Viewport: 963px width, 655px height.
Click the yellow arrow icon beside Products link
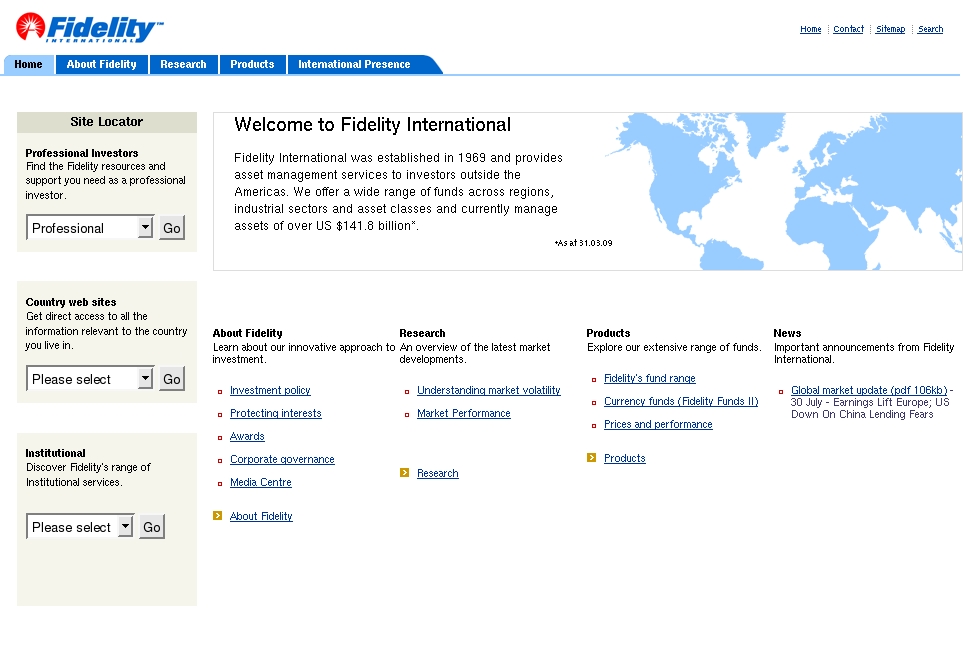tap(591, 457)
